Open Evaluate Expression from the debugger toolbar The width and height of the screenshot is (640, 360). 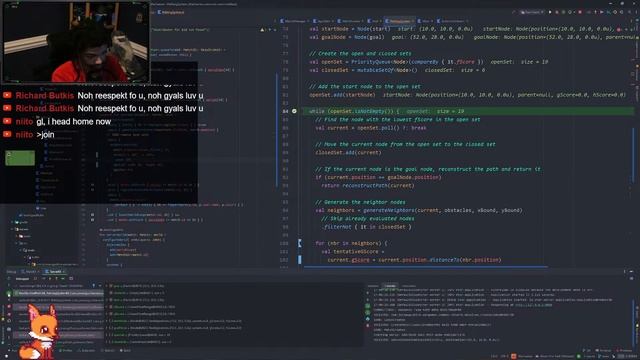point(71,278)
